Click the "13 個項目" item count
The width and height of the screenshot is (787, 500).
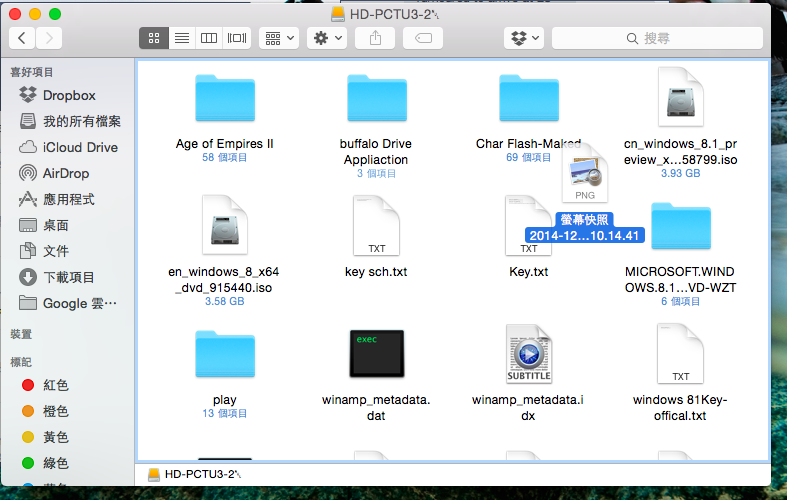tap(224, 413)
